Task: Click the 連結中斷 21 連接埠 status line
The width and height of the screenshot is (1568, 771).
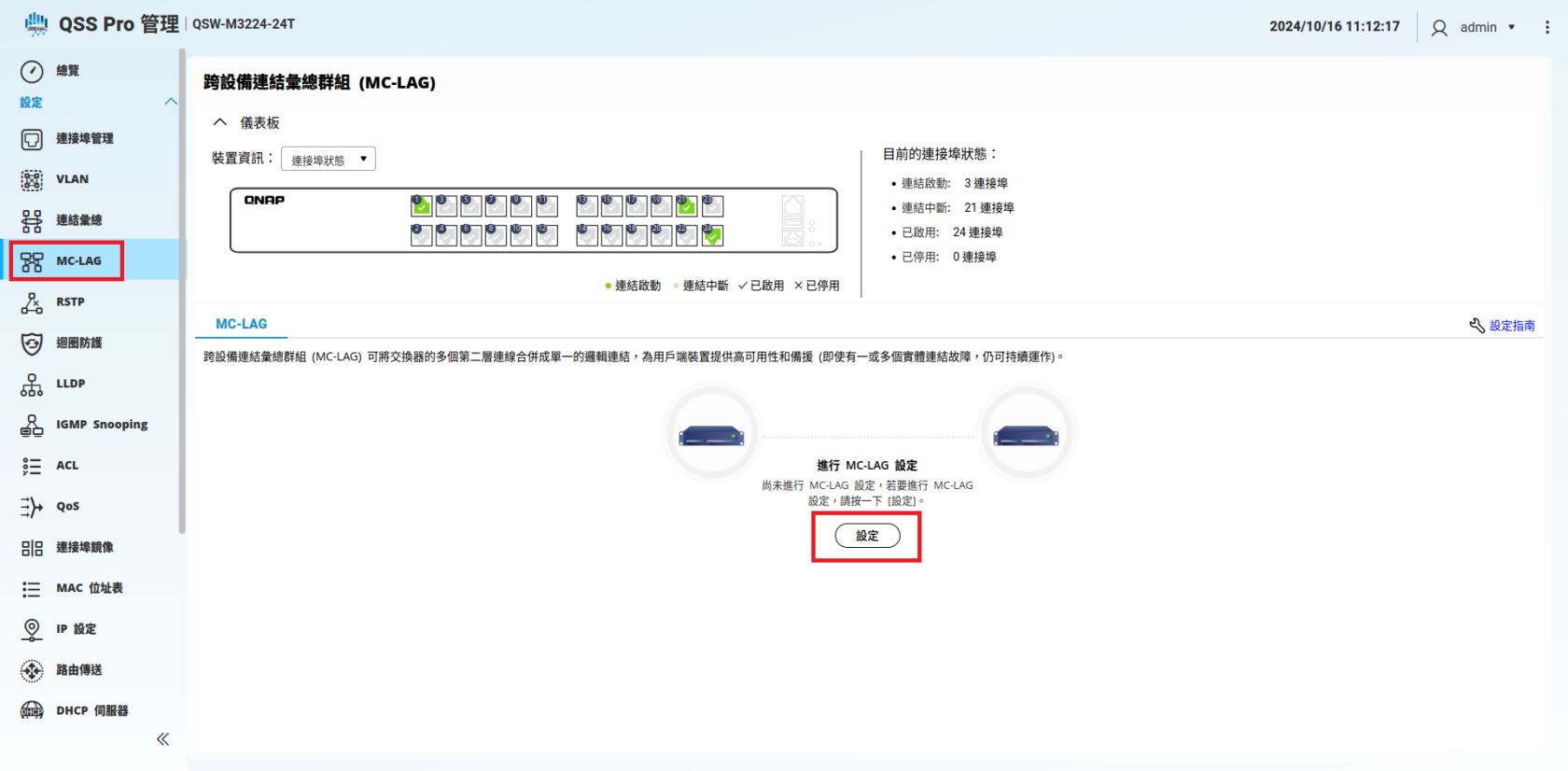Action: click(958, 208)
